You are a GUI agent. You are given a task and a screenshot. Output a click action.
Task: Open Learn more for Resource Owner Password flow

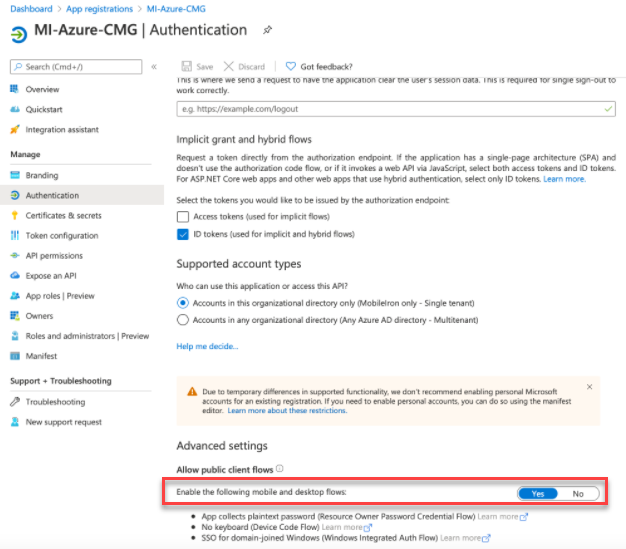click(503, 517)
